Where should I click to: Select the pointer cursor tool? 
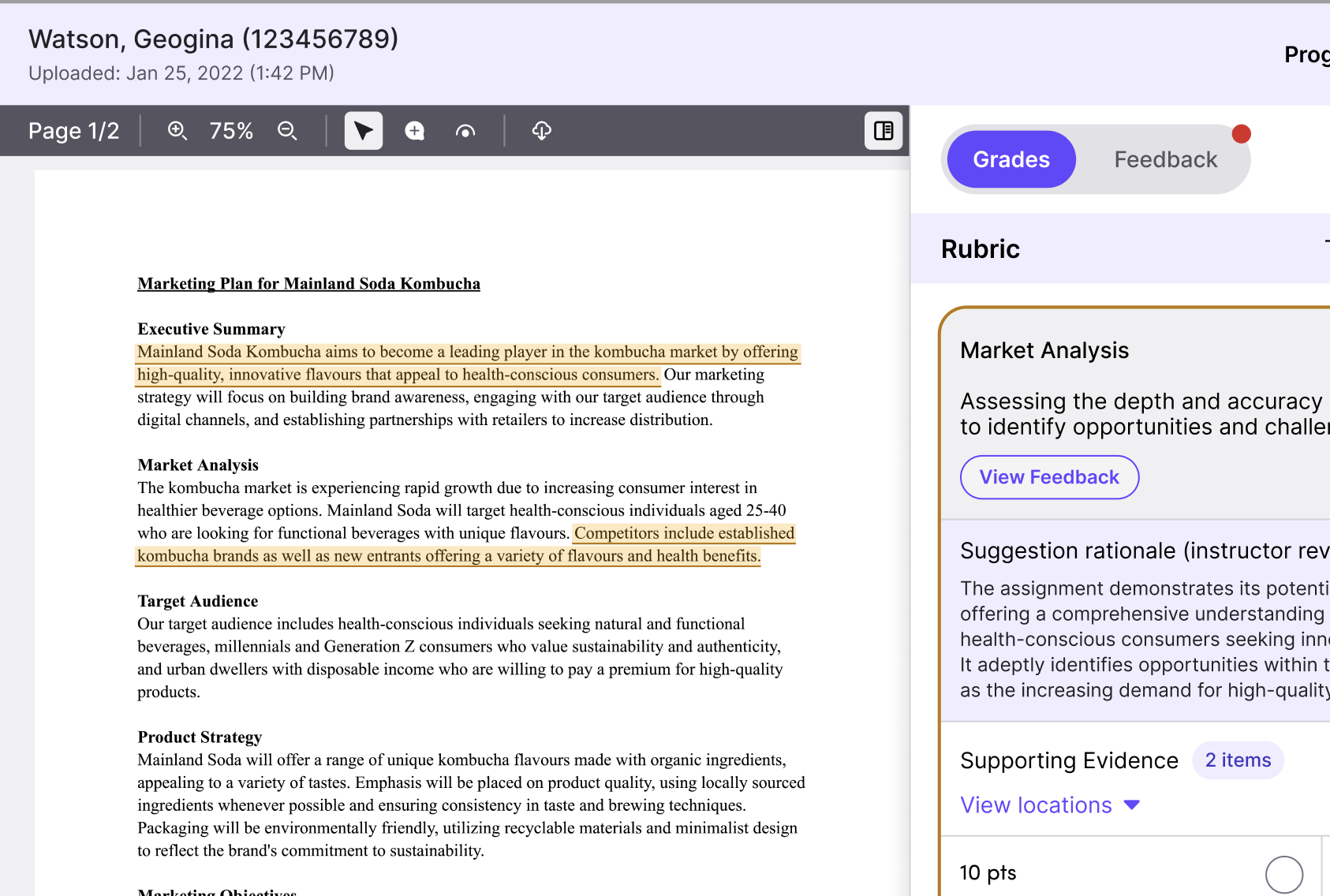364,131
